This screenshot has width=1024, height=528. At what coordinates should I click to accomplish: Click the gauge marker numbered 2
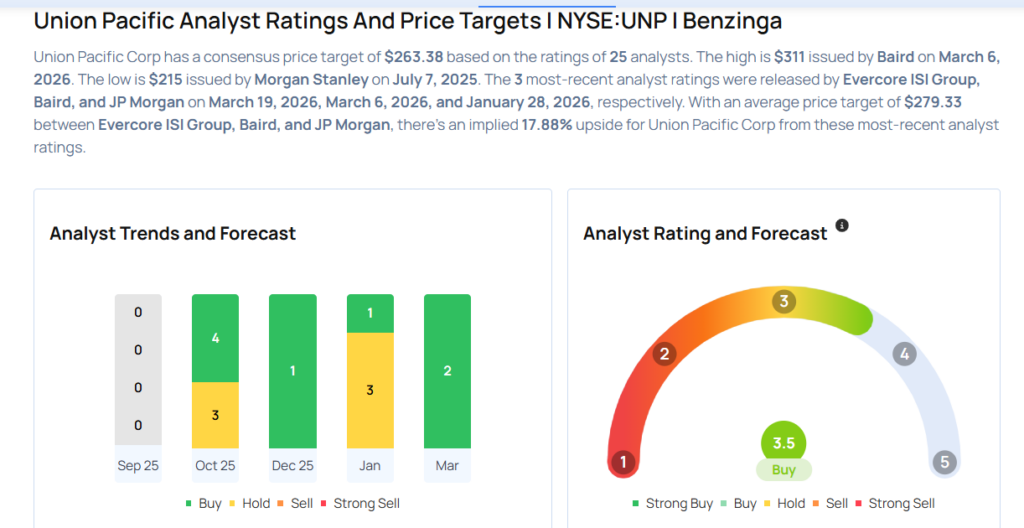[662, 353]
